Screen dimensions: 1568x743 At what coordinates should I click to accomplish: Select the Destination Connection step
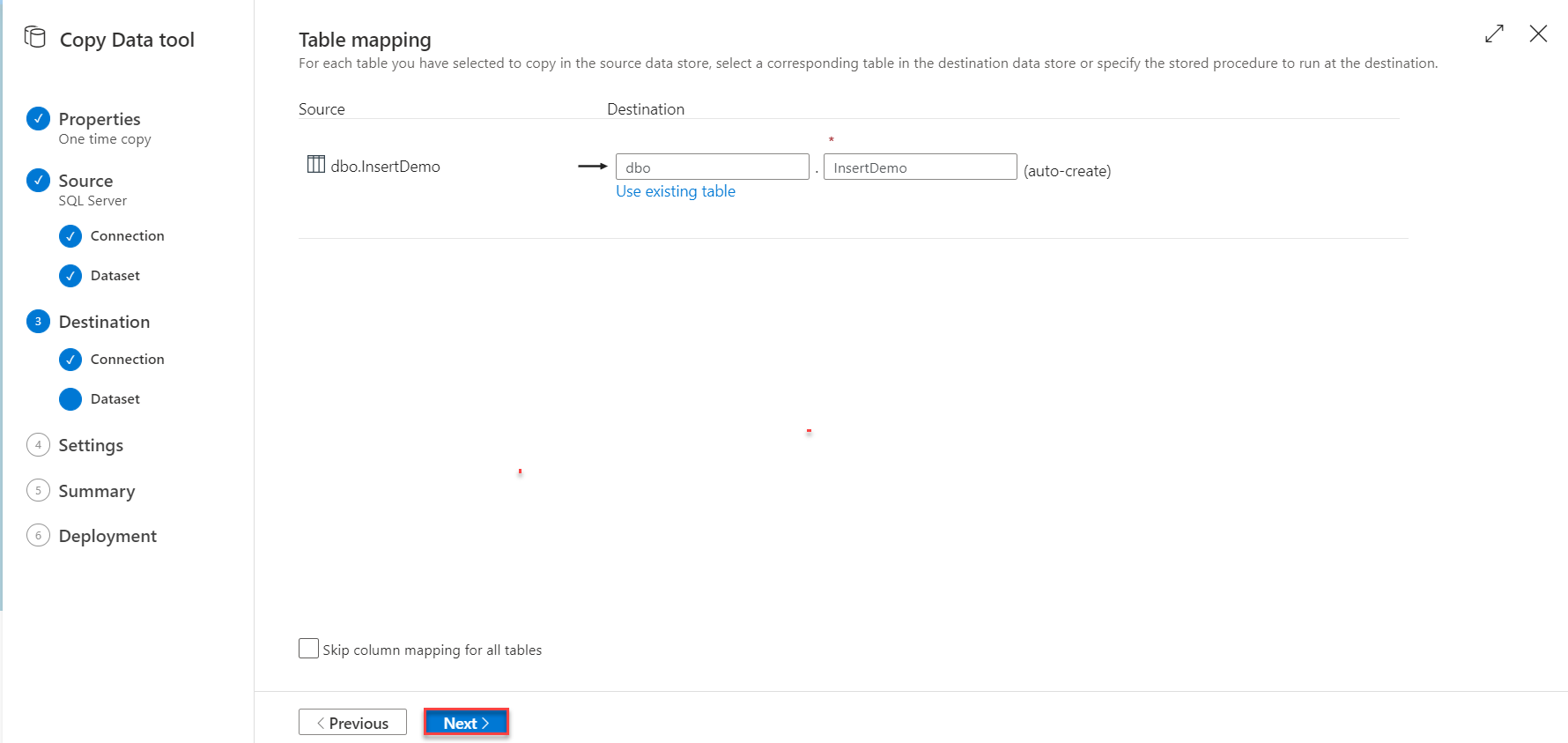(127, 360)
